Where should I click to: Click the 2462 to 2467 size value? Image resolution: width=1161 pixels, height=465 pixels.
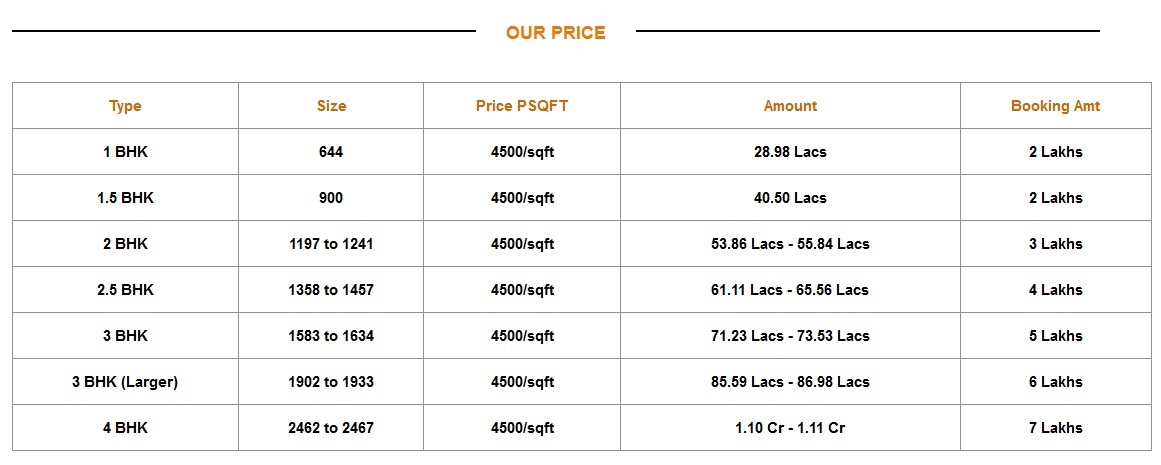coord(331,428)
